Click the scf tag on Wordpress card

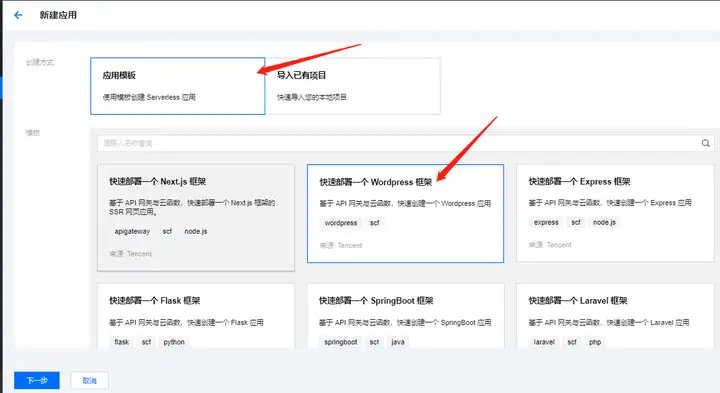pos(375,223)
